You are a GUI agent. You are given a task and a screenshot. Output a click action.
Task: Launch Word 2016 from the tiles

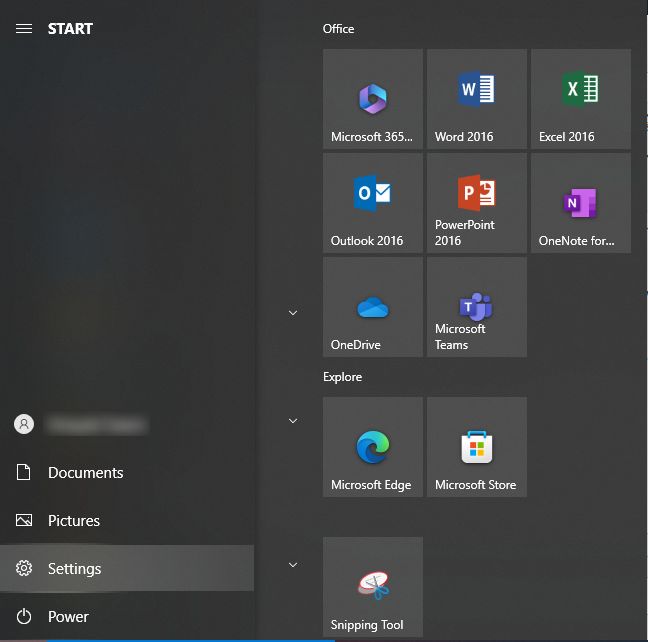click(476, 99)
